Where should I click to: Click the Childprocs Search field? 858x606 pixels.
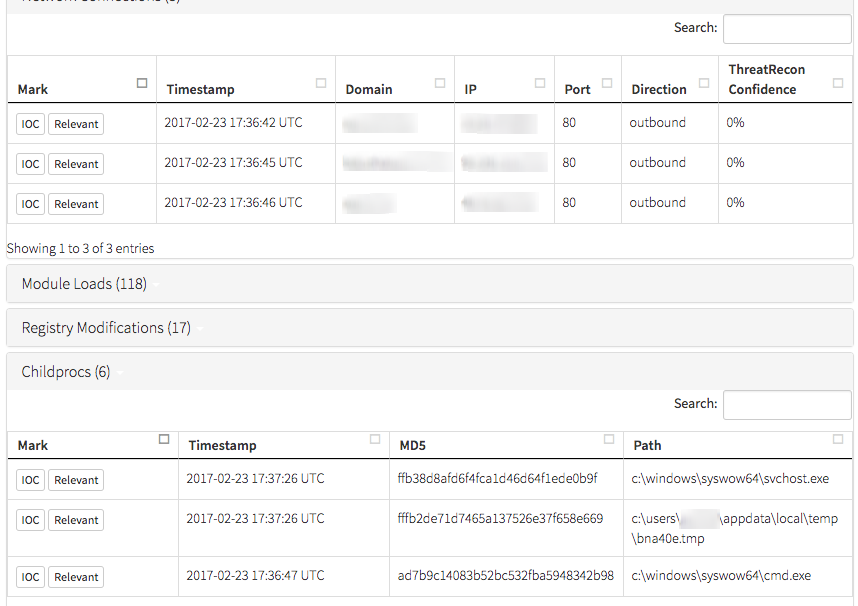[x=786, y=405]
